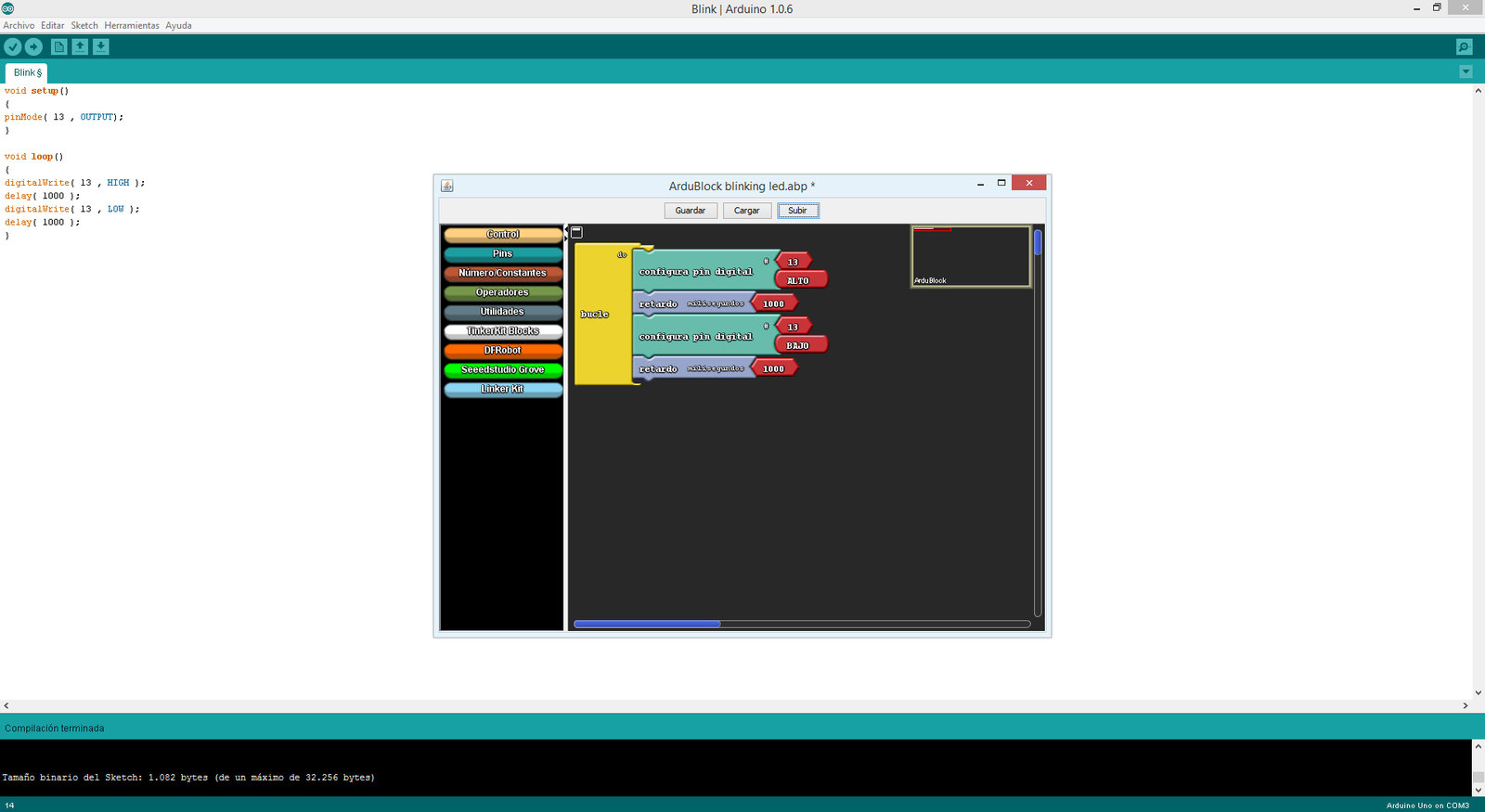Open the Utilidades block drawer
The height and width of the screenshot is (812, 1485).
coord(503,313)
